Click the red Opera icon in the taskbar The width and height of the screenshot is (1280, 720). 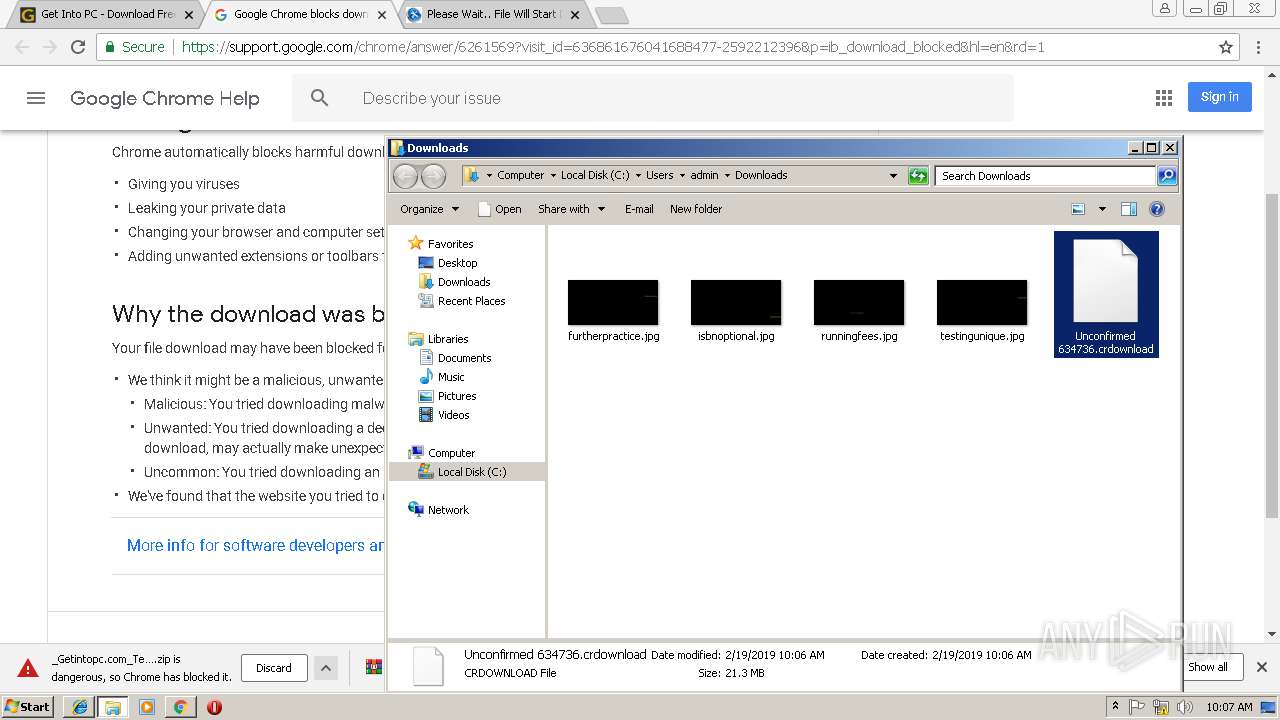pos(214,707)
